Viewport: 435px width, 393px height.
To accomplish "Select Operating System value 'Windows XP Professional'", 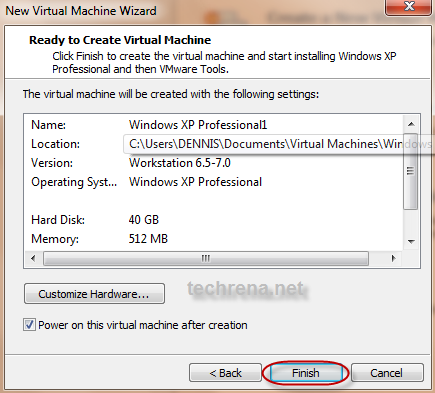I will point(195,182).
